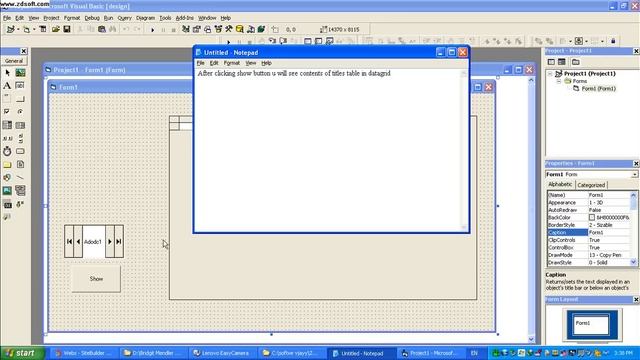Toggle Folders in Project Explorer panel

coord(576,62)
